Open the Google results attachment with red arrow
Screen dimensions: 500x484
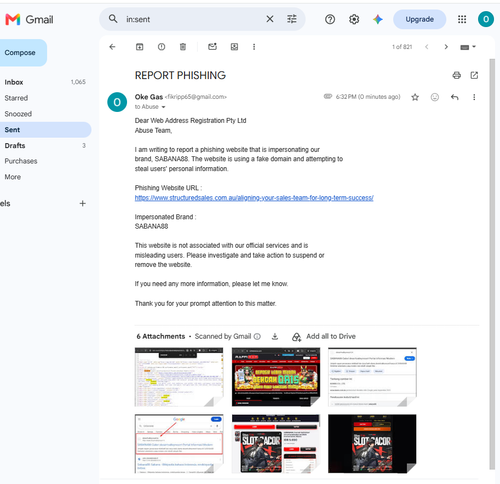pyautogui.click(x=179, y=444)
